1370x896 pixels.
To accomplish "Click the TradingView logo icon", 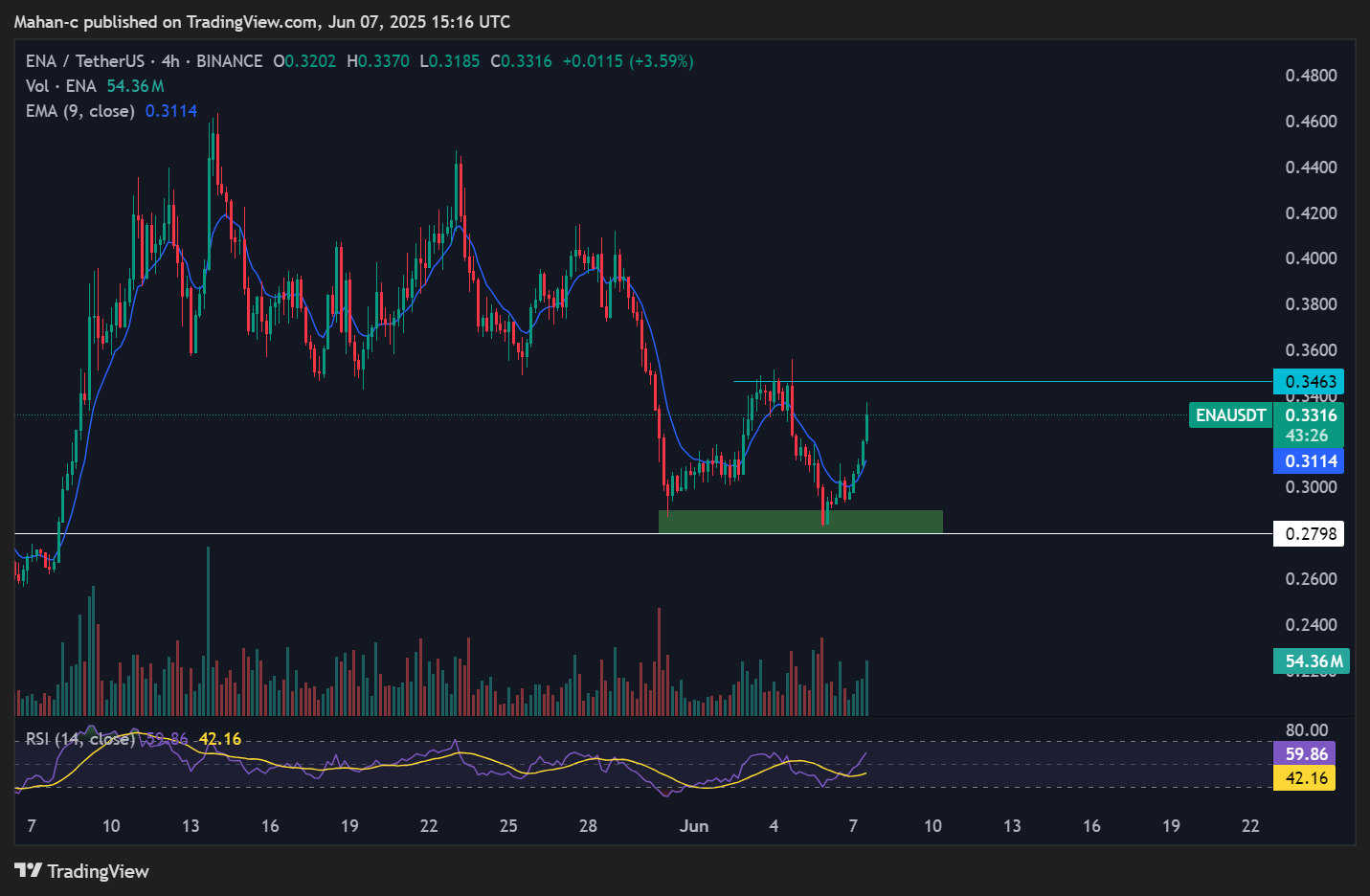I will pyautogui.click(x=28, y=870).
